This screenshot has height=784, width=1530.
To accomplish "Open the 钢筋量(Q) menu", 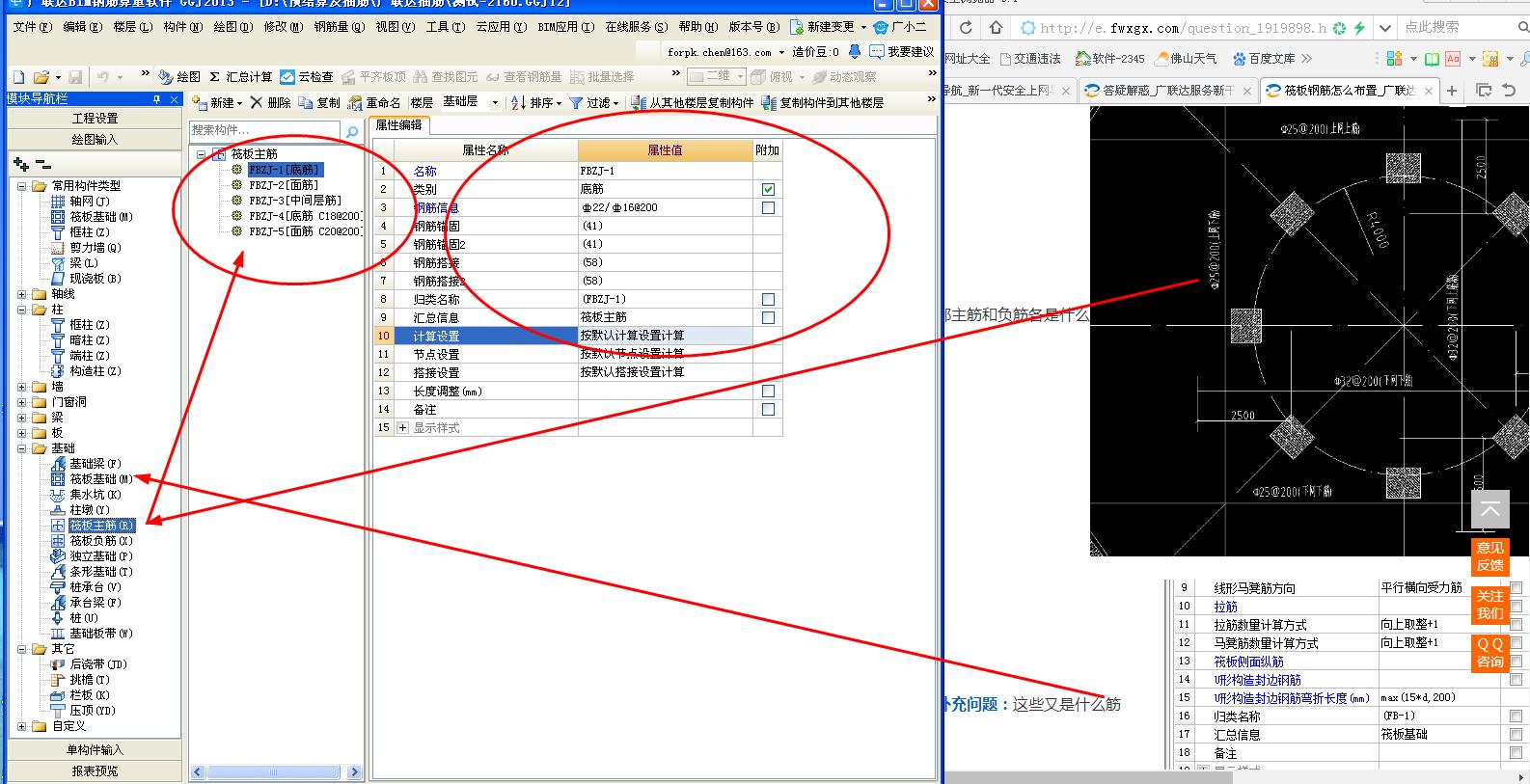I will [339, 27].
